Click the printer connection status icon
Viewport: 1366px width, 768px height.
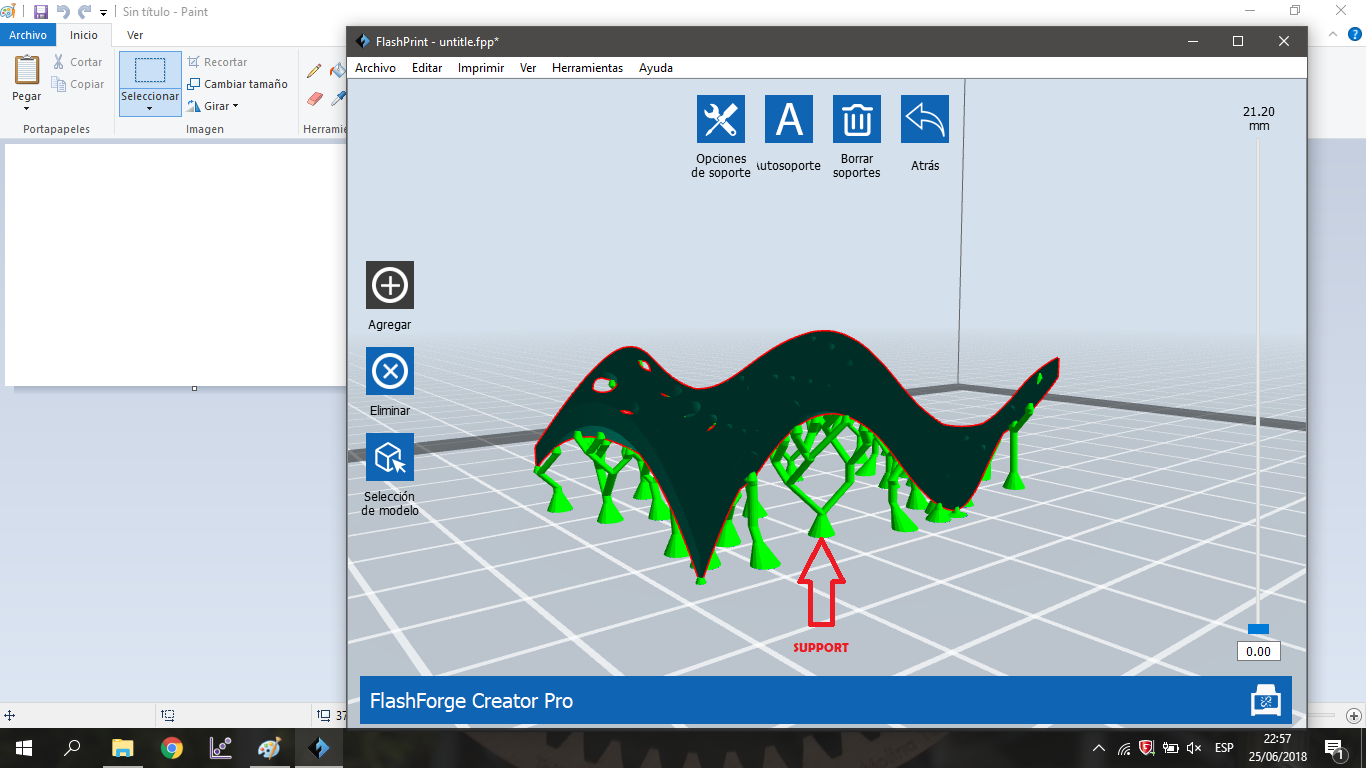[1267, 700]
